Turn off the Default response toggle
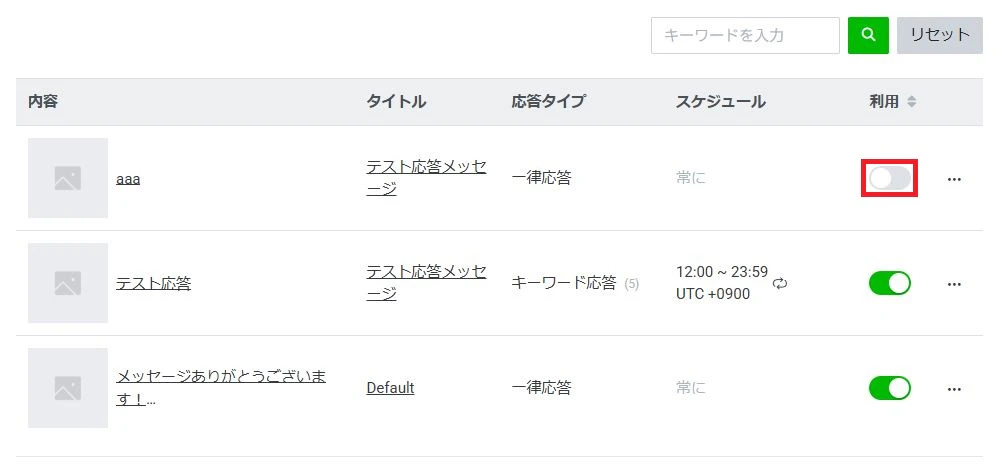Image resolution: width=1000 pixels, height=467 pixels. point(890,387)
